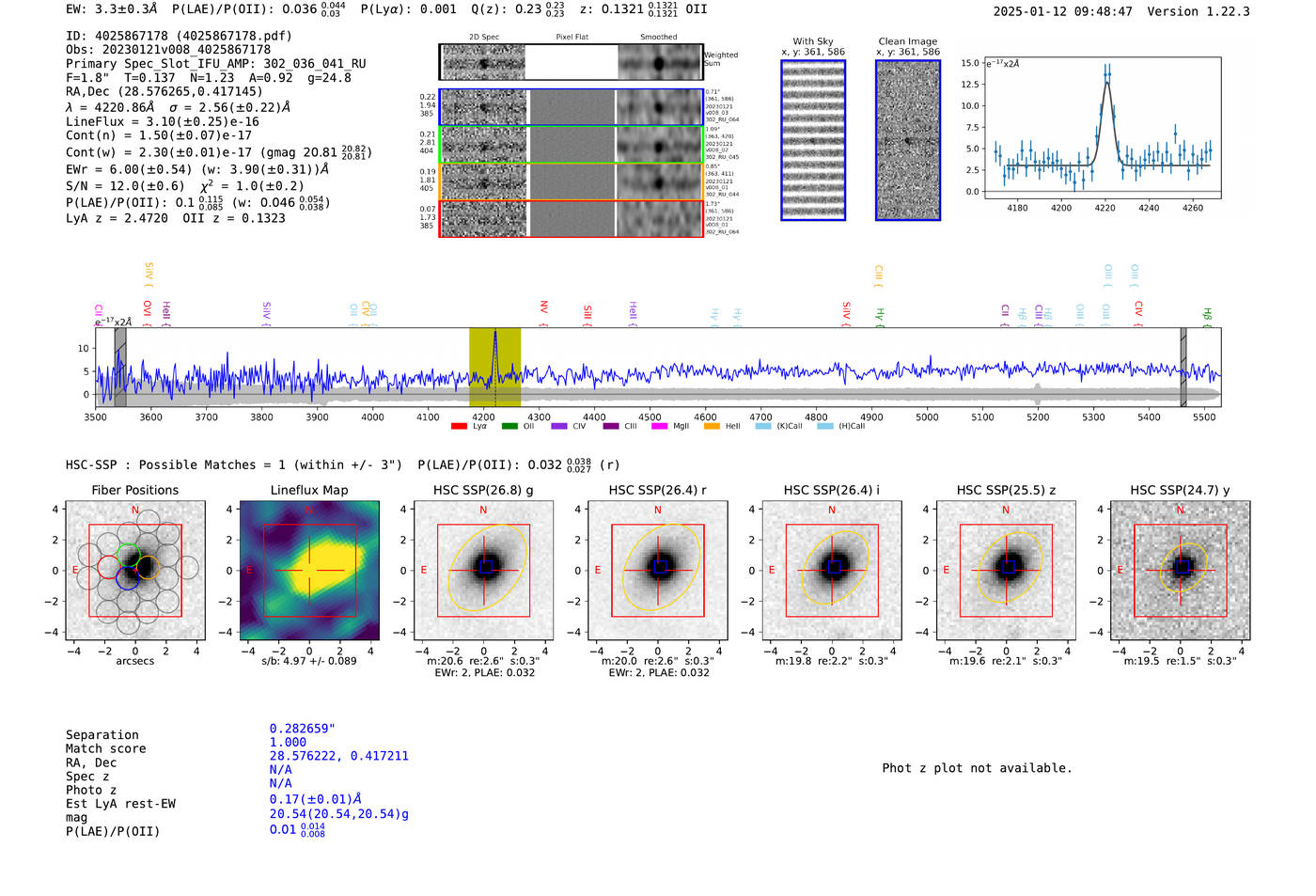Click the ID: 4025867178 text line
Image resolution: width=1316 pixels, height=896 pixels.
coord(179,36)
